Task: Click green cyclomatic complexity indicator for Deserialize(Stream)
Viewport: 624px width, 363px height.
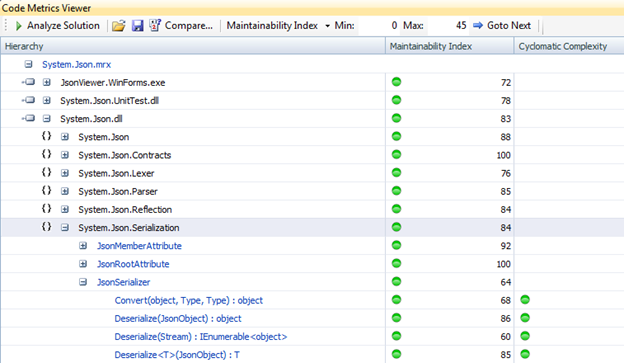Action: (x=525, y=336)
